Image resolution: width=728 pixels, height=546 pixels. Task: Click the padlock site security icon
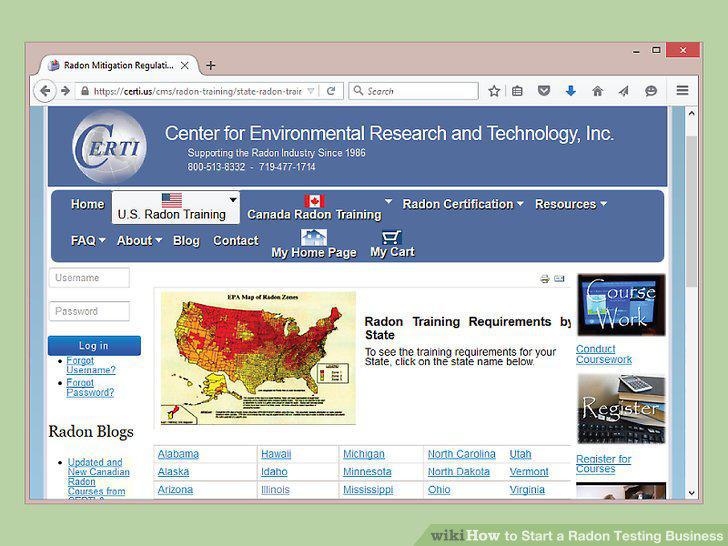[x=85, y=91]
